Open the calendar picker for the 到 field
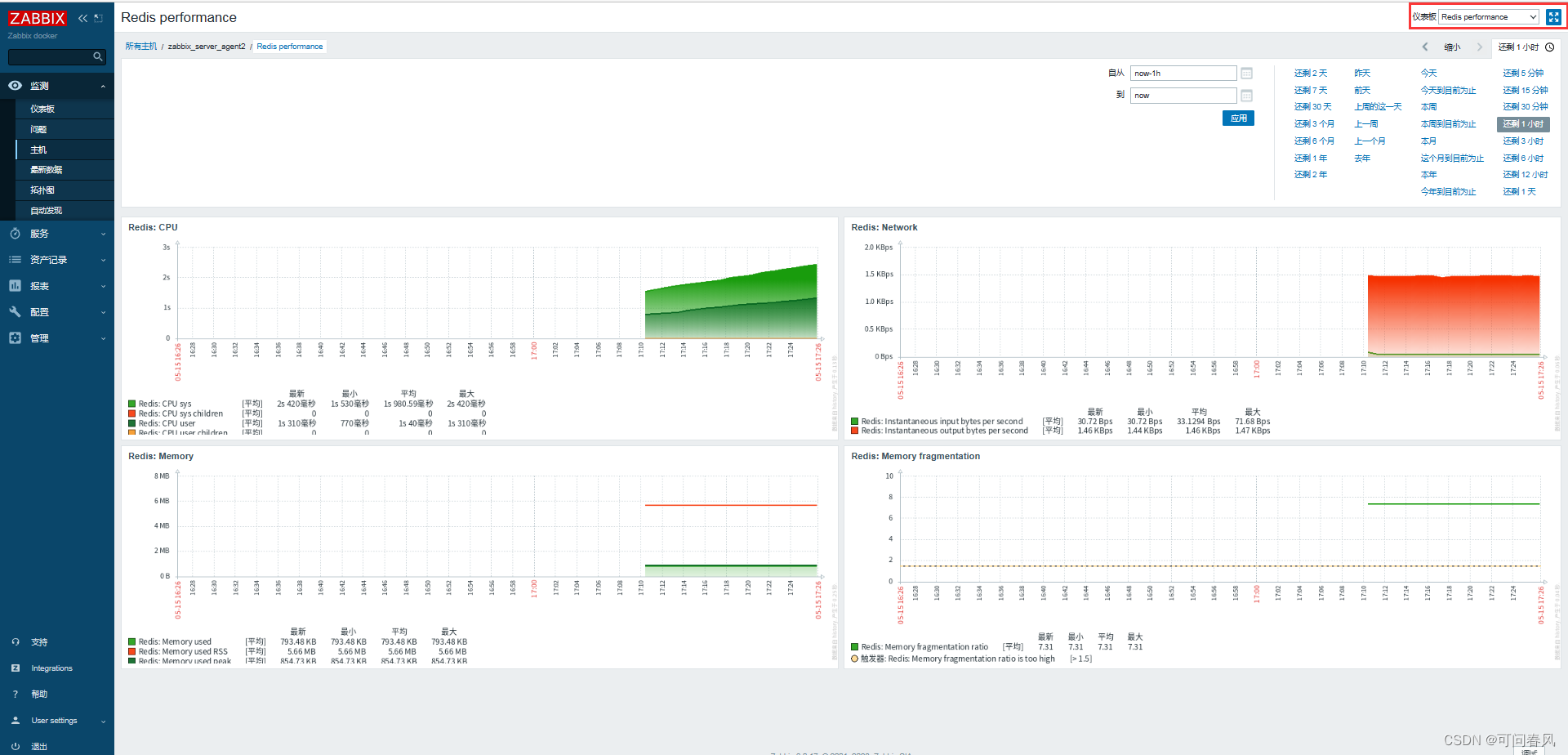Image resolution: width=1568 pixels, height=755 pixels. [1247, 96]
